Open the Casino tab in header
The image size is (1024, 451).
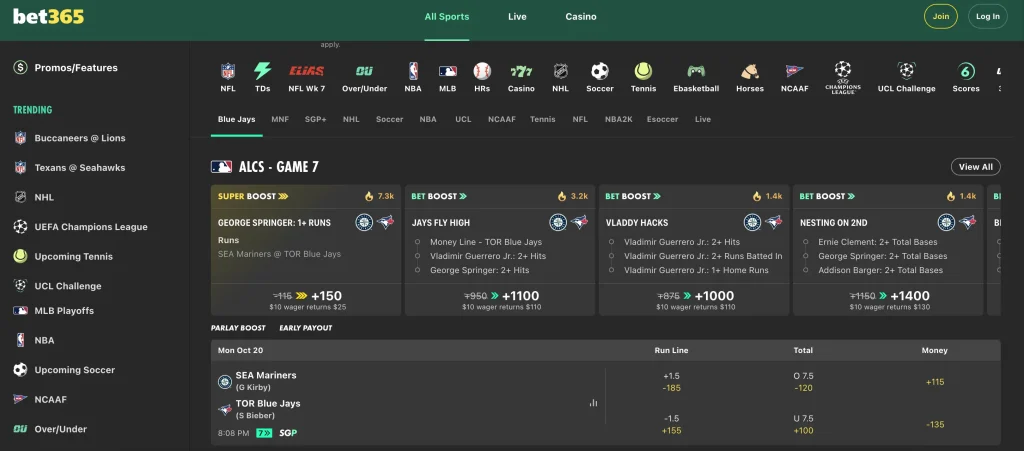coord(580,17)
